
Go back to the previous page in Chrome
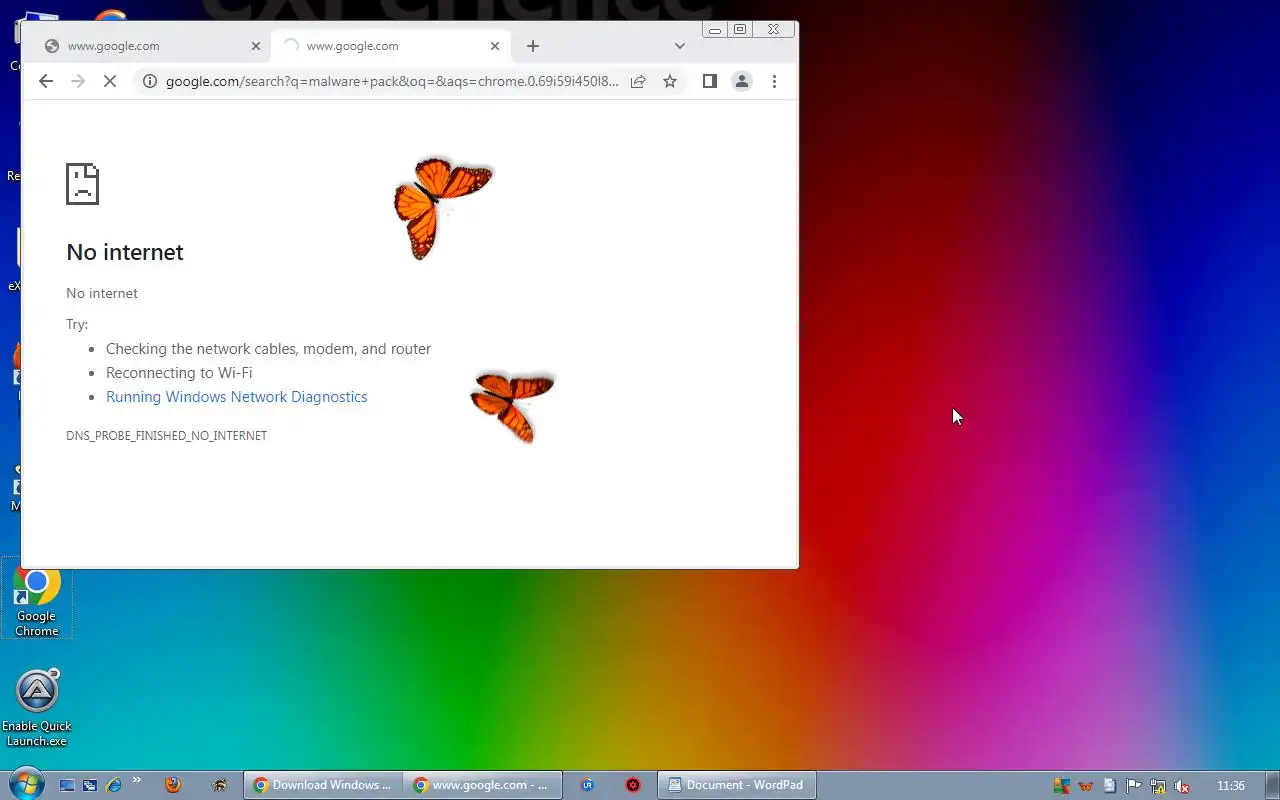coord(46,81)
